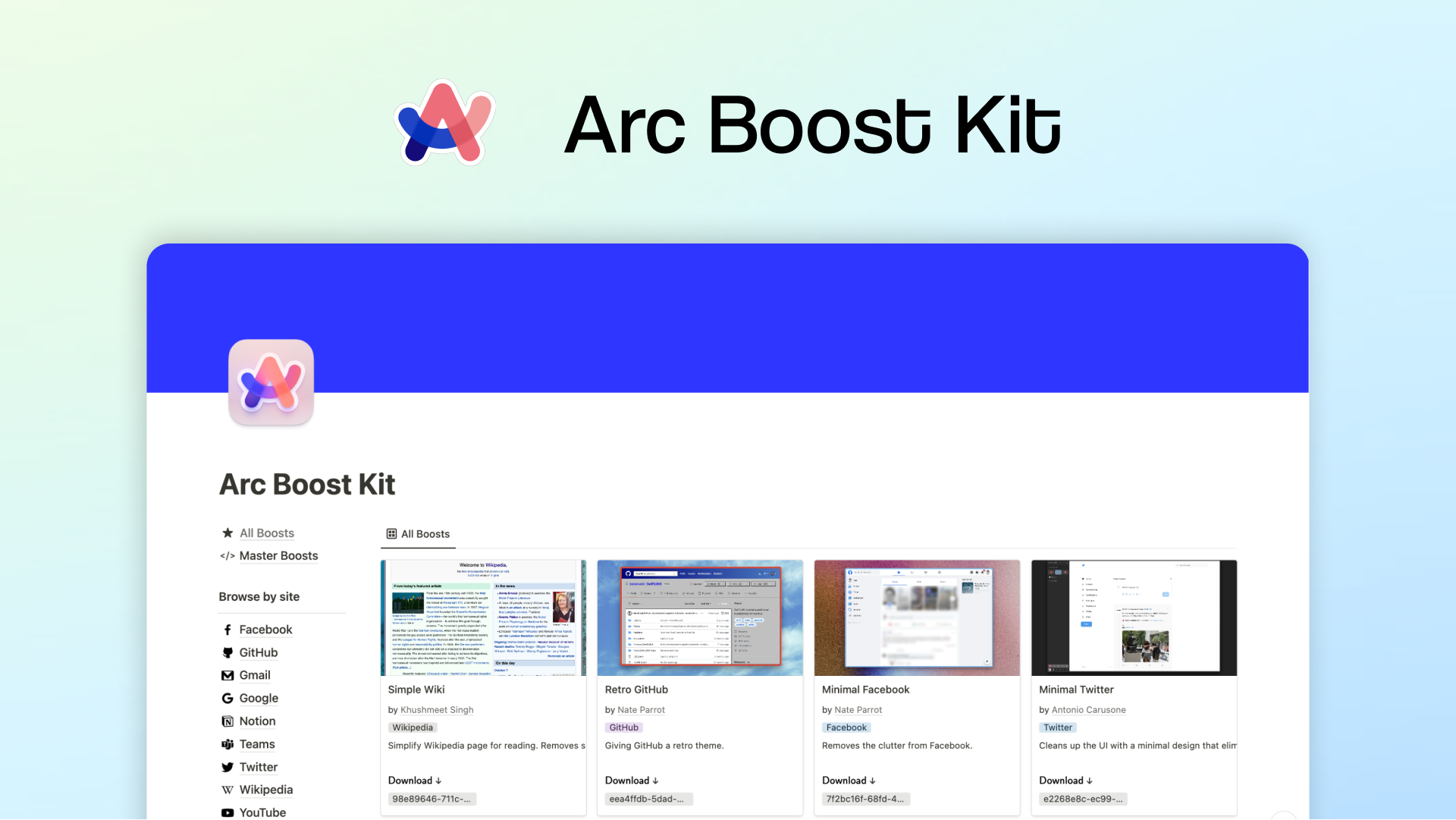Open Simple Wiki preview thumbnail
The width and height of the screenshot is (1456, 820).
[x=483, y=617]
